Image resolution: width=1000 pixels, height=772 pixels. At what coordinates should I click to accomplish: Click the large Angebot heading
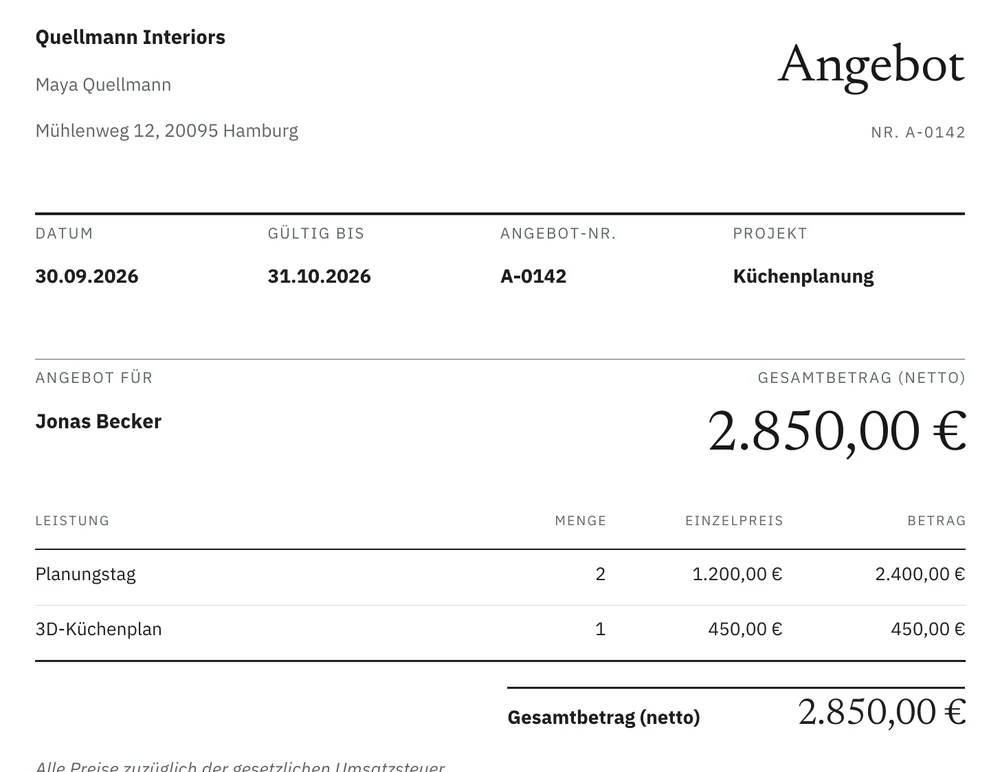point(871,66)
